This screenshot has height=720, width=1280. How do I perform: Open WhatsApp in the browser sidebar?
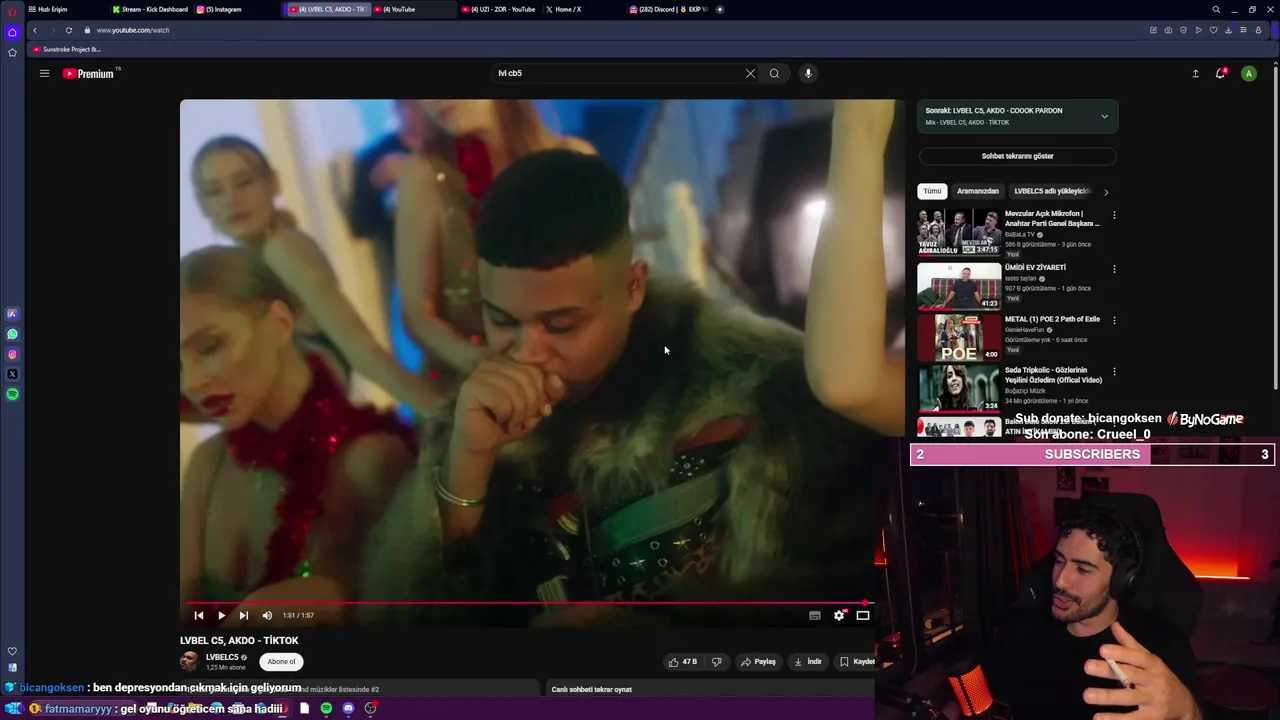(x=12, y=334)
